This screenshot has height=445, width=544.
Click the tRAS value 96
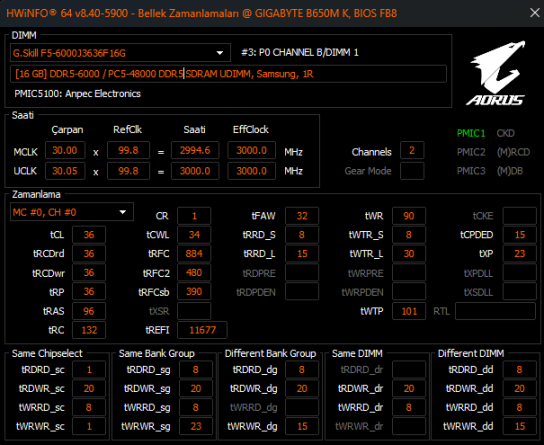coord(89,311)
